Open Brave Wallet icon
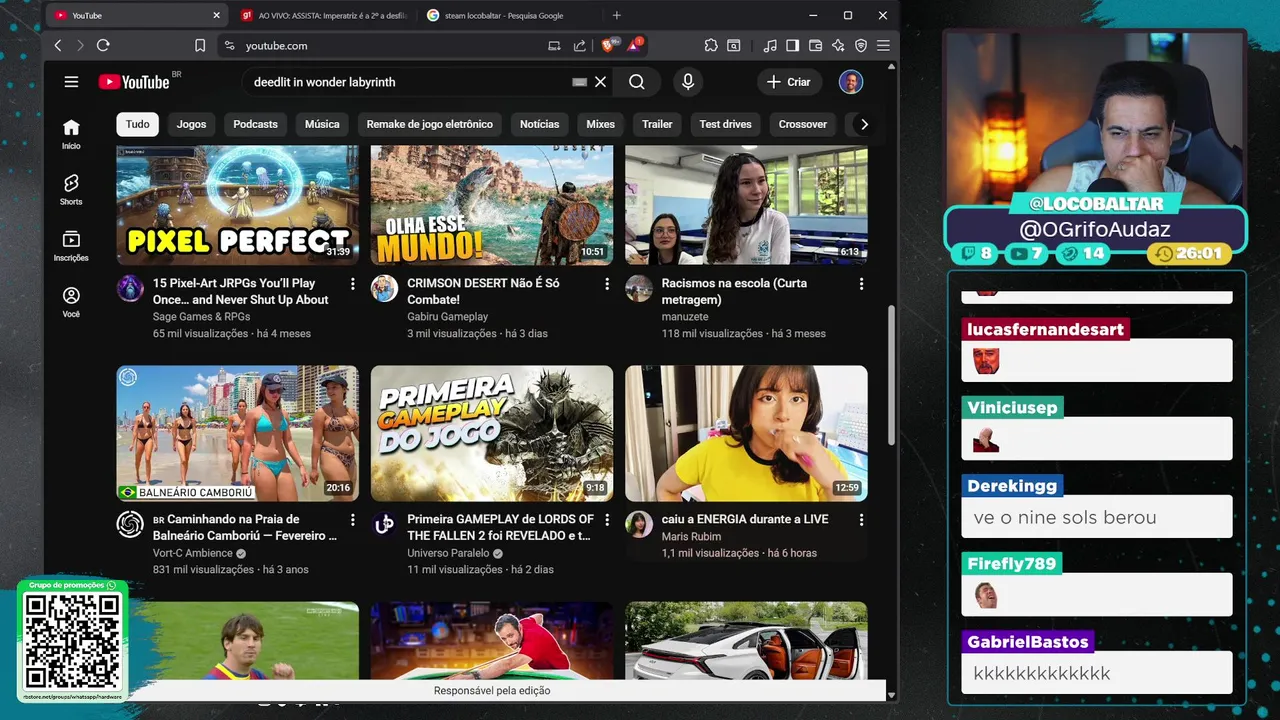1280x720 pixels. point(816,45)
